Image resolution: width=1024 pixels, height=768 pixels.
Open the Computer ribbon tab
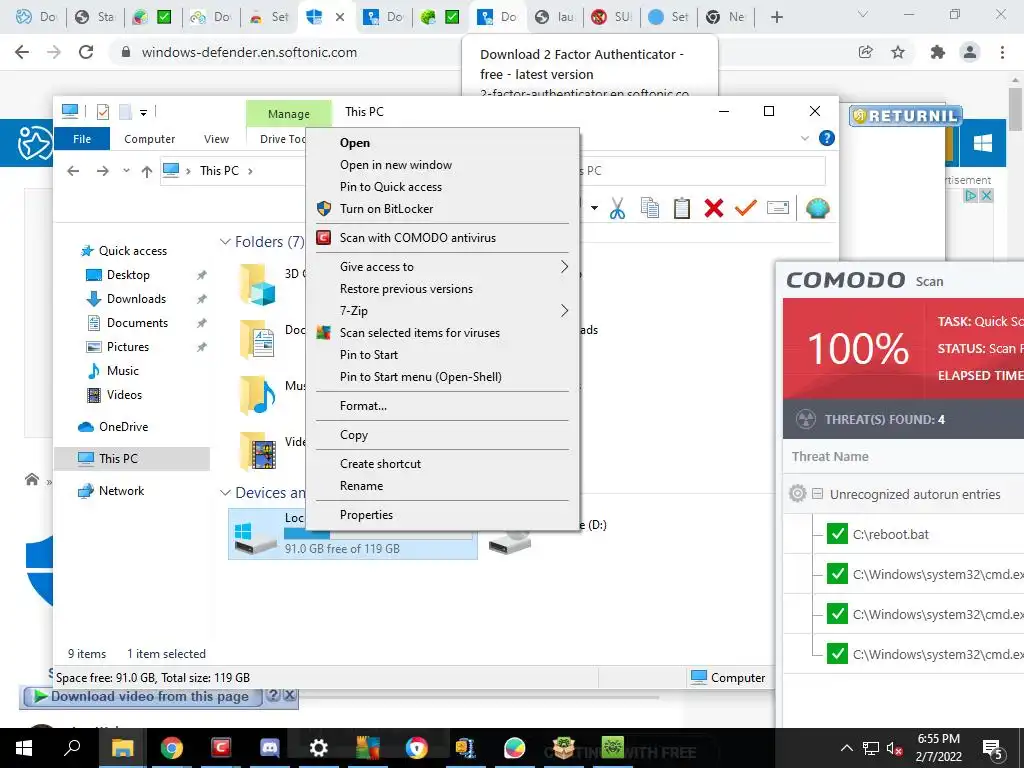150,138
